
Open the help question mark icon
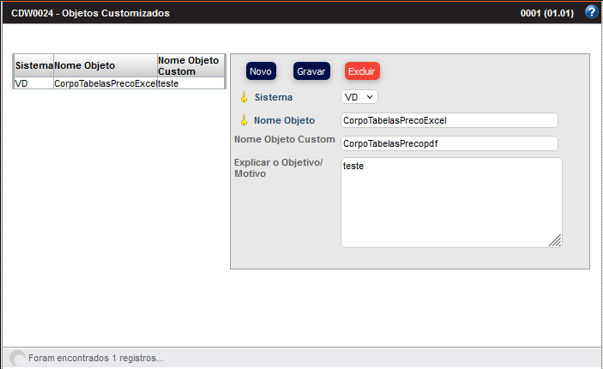(591, 12)
